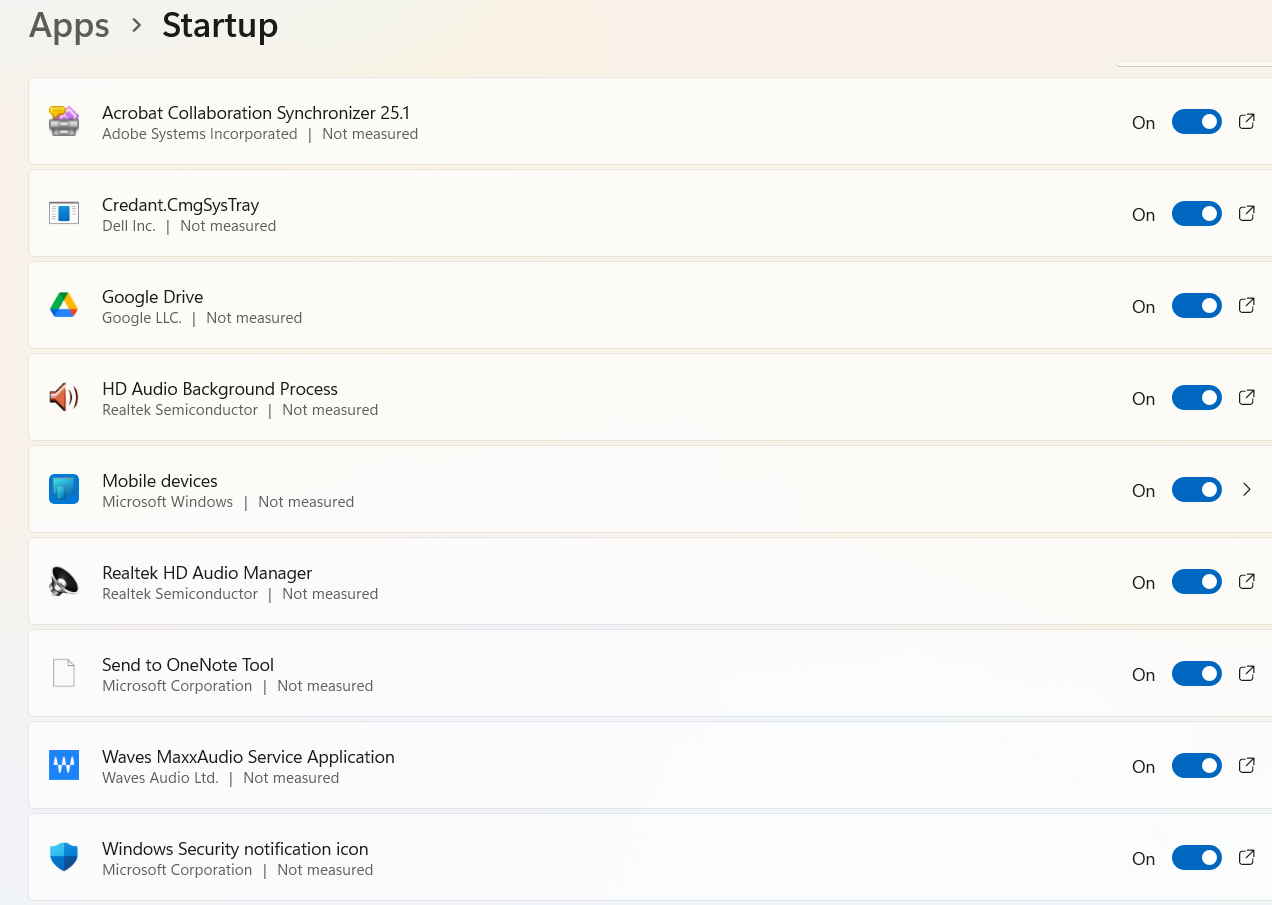Open external link icon for Google Drive
This screenshot has width=1272, height=905.
(x=1247, y=305)
